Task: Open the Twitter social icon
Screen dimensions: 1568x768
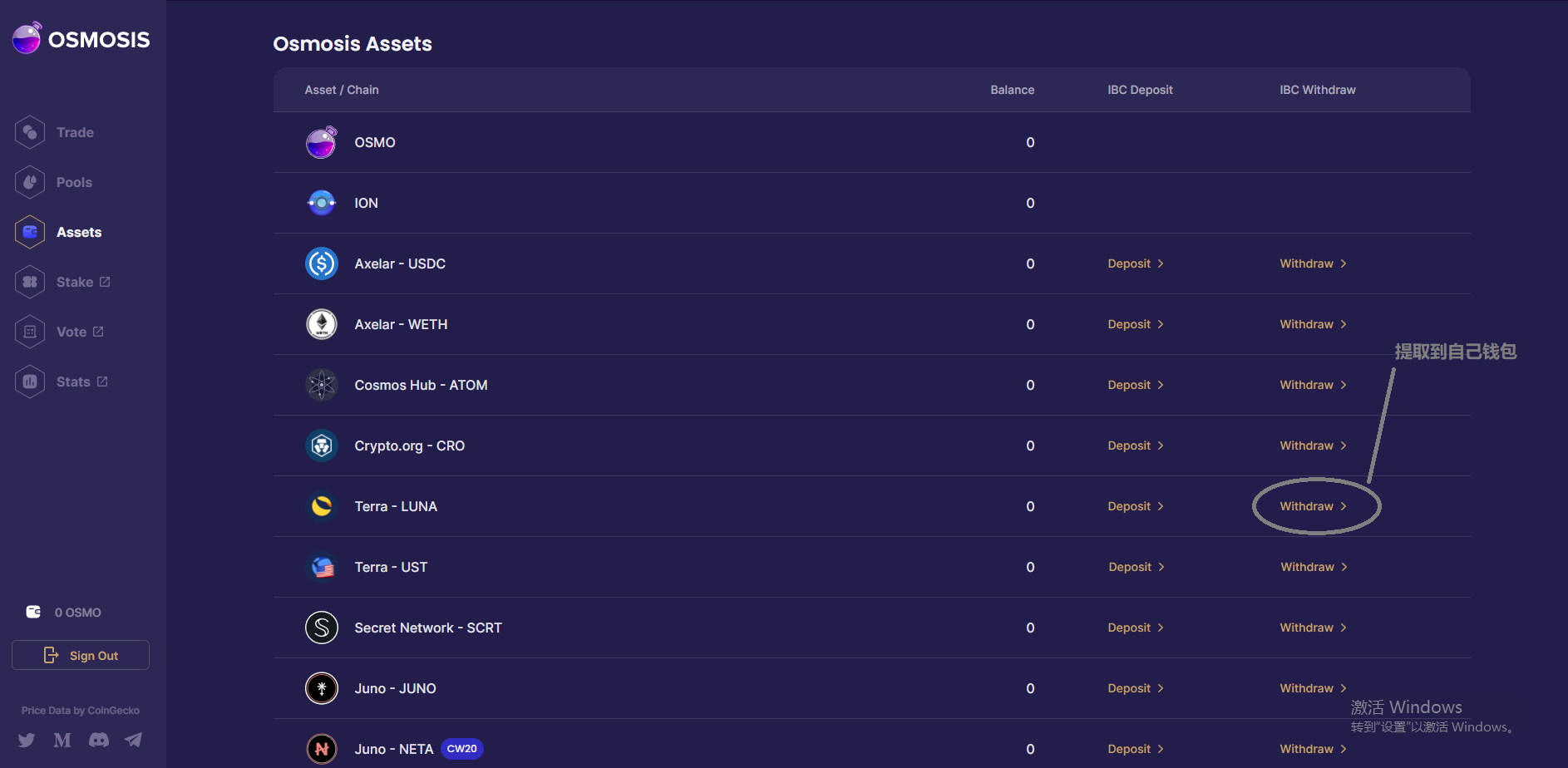Action: coord(27,740)
